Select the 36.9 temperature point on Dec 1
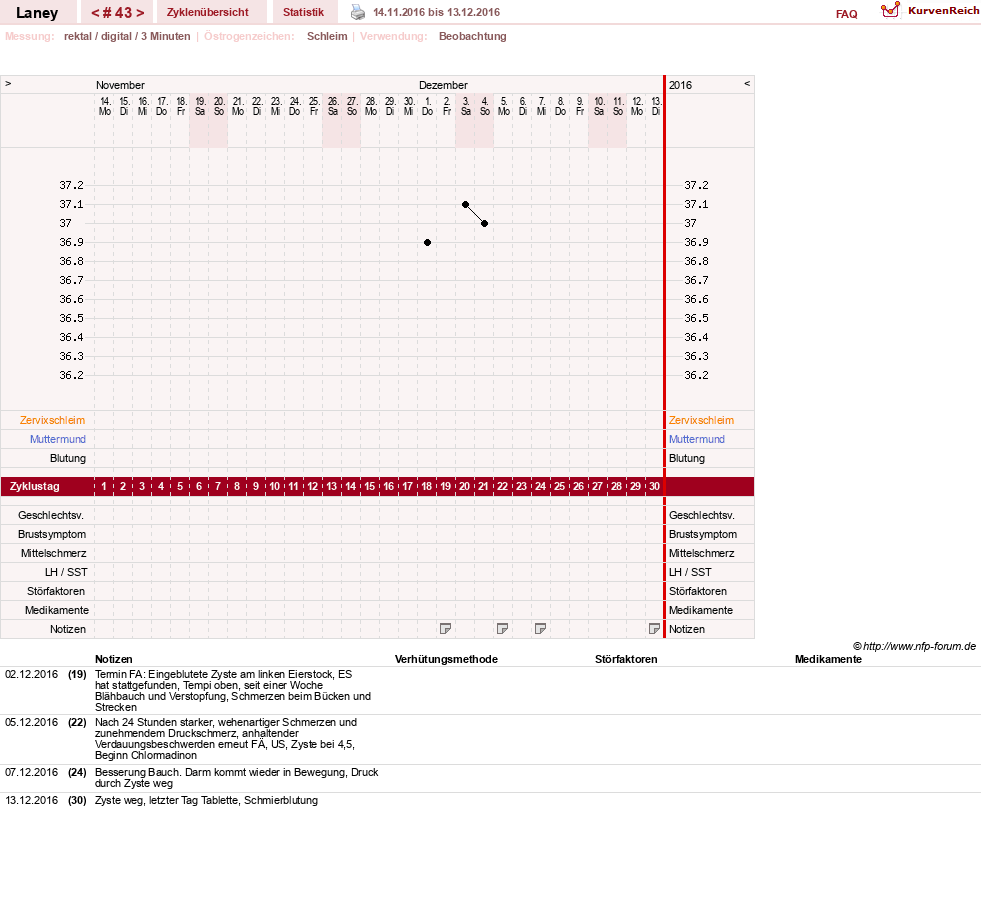The image size is (981, 918). pyautogui.click(x=427, y=242)
